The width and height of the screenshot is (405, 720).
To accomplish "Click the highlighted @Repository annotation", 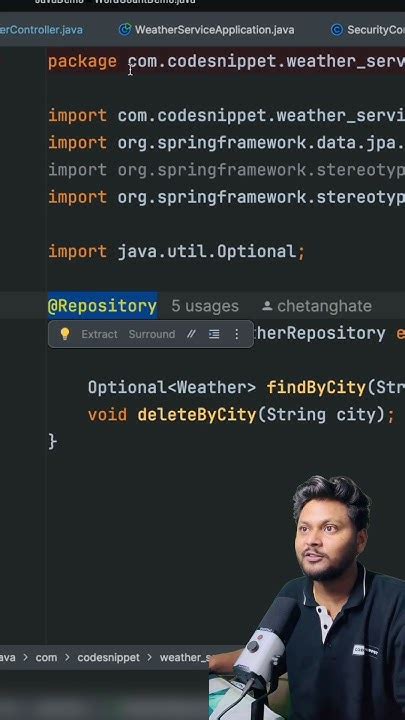I will click(x=102, y=306).
